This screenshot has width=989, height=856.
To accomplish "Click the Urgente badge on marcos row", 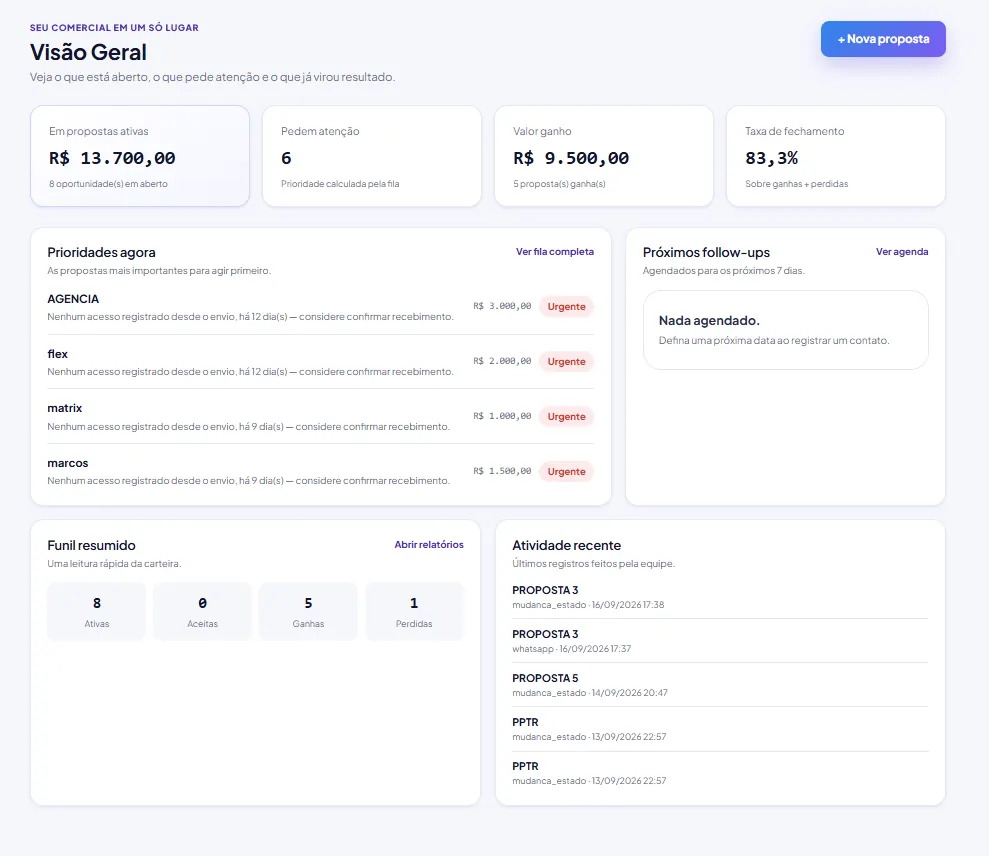I will (x=566, y=471).
